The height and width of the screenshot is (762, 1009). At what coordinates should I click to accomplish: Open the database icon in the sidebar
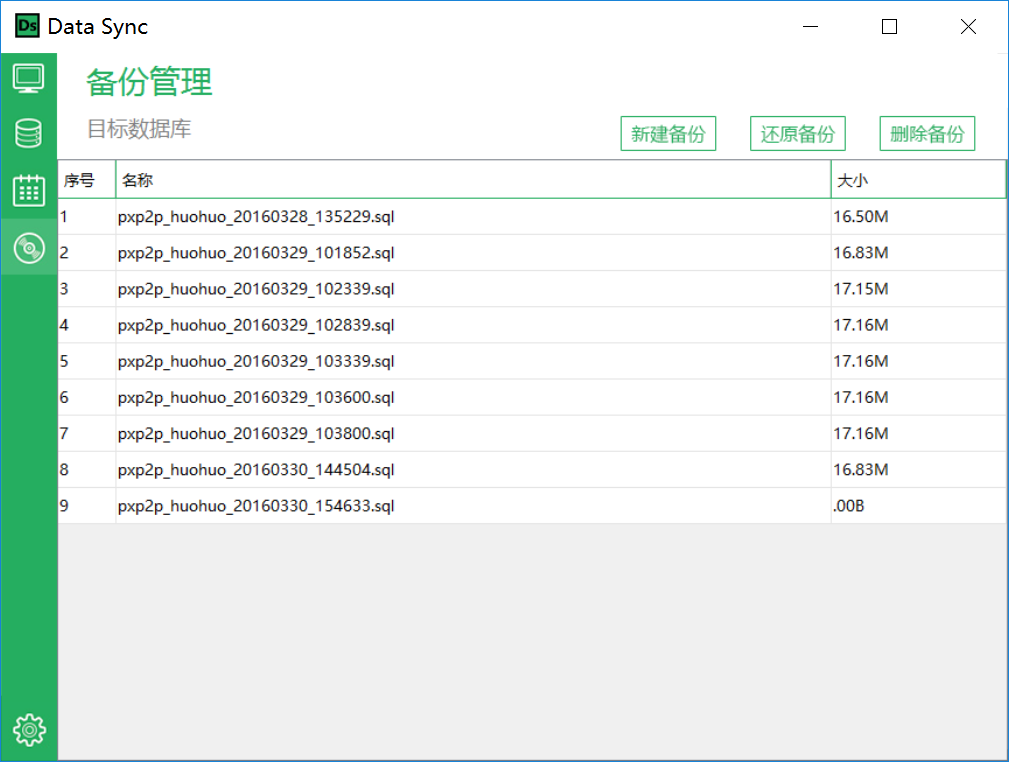[29, 133]
